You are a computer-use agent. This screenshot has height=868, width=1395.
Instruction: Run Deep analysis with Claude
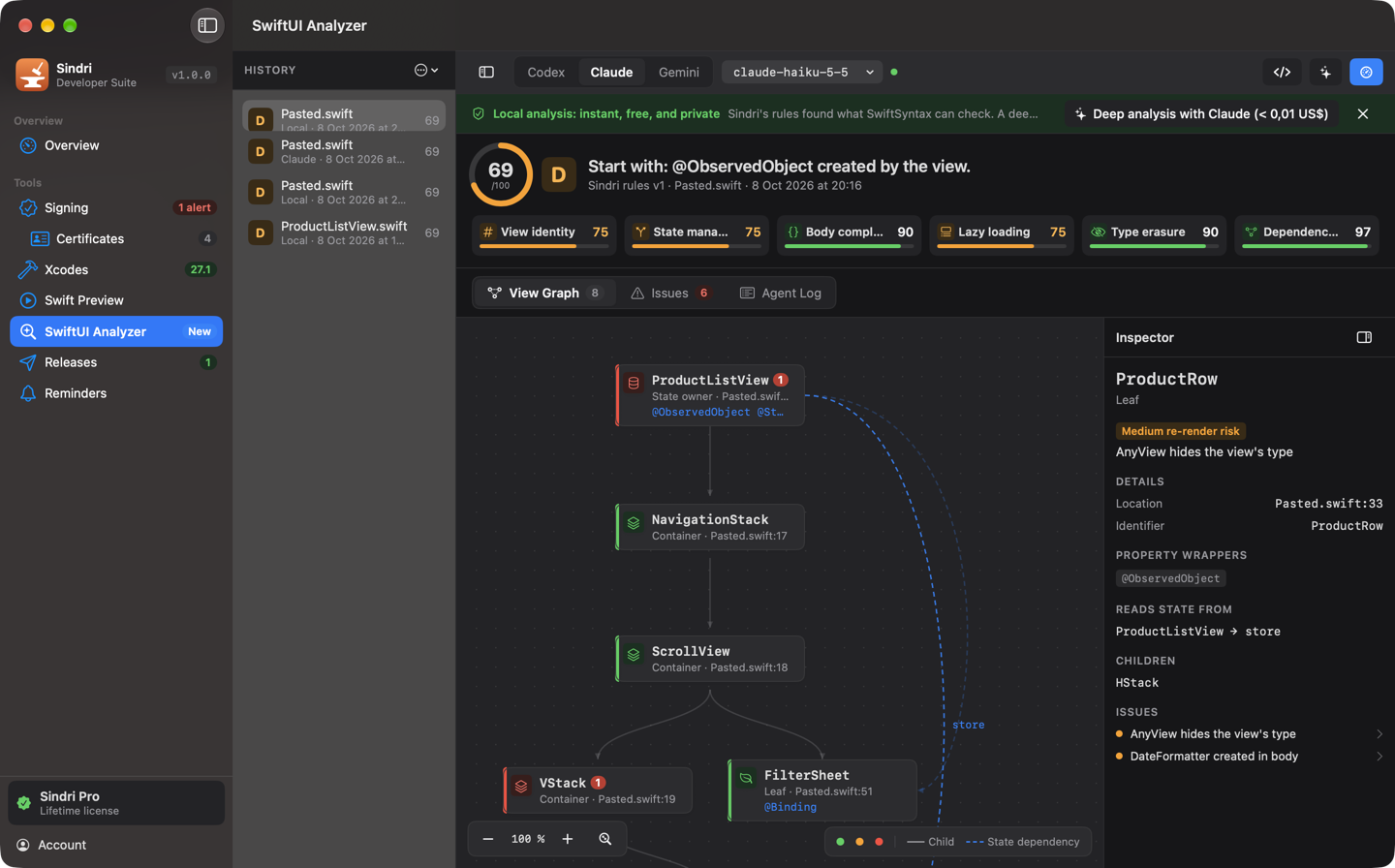(x=1201, y=114)
